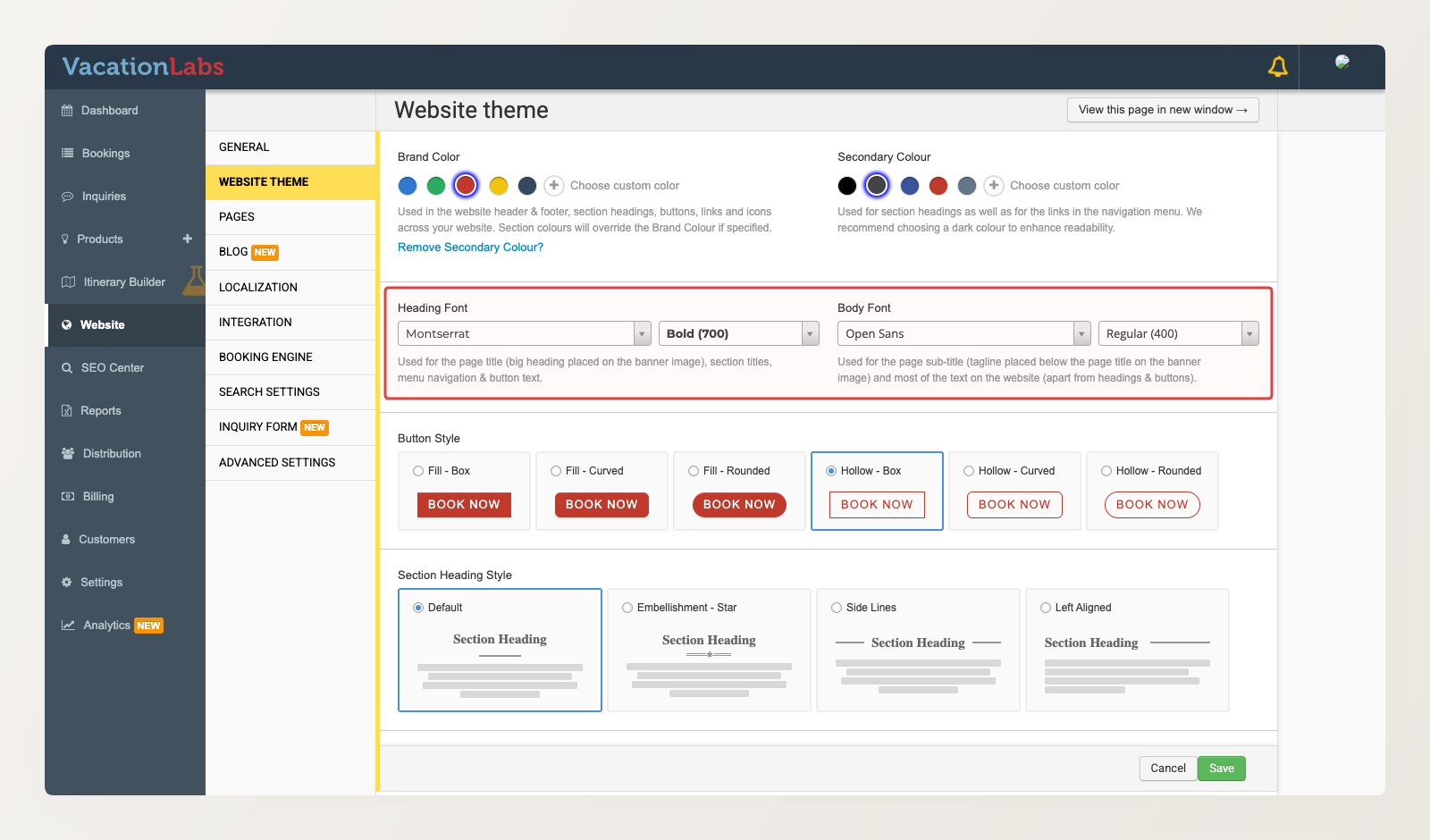
Task: Click the Itinerary Builder map icon
Action: (68, 282)
